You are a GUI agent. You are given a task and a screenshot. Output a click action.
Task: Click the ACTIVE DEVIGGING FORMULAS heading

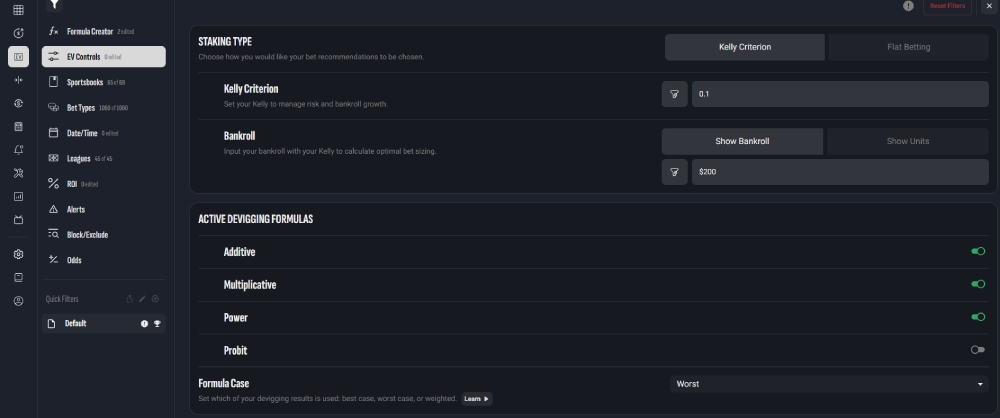click(255, 219)
